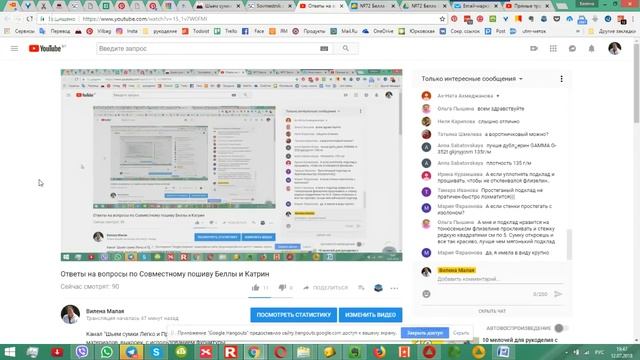Click the chat Добавить комментарий input field
Image resolution: width=640 pixels, height=360 pixels.
tap(500, 279)
